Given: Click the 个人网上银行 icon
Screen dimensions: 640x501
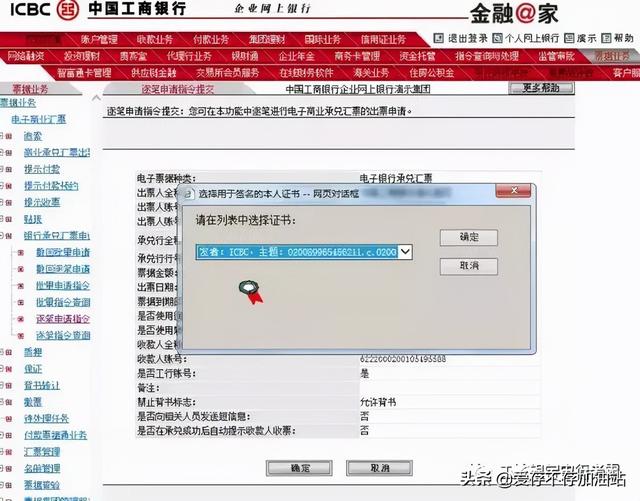Looking at the screenshot, I should [x=497, y=38].
